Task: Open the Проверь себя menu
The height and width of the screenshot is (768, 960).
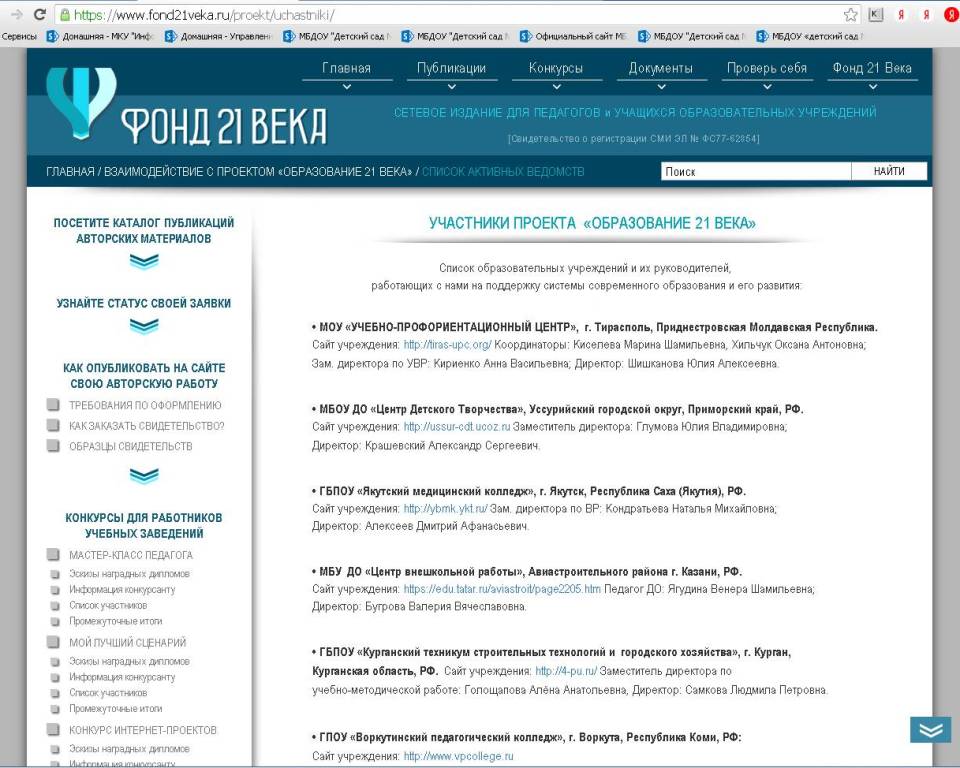Action: [x=767, y=68]
